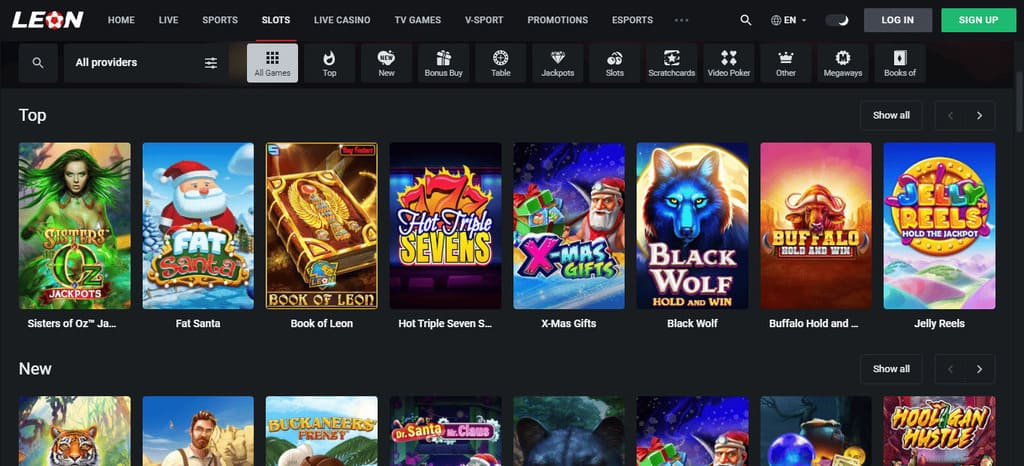Viewport: 1024px width, 466px height.
Task: Click the Fat Santa title text
Action: coord(198,323)
